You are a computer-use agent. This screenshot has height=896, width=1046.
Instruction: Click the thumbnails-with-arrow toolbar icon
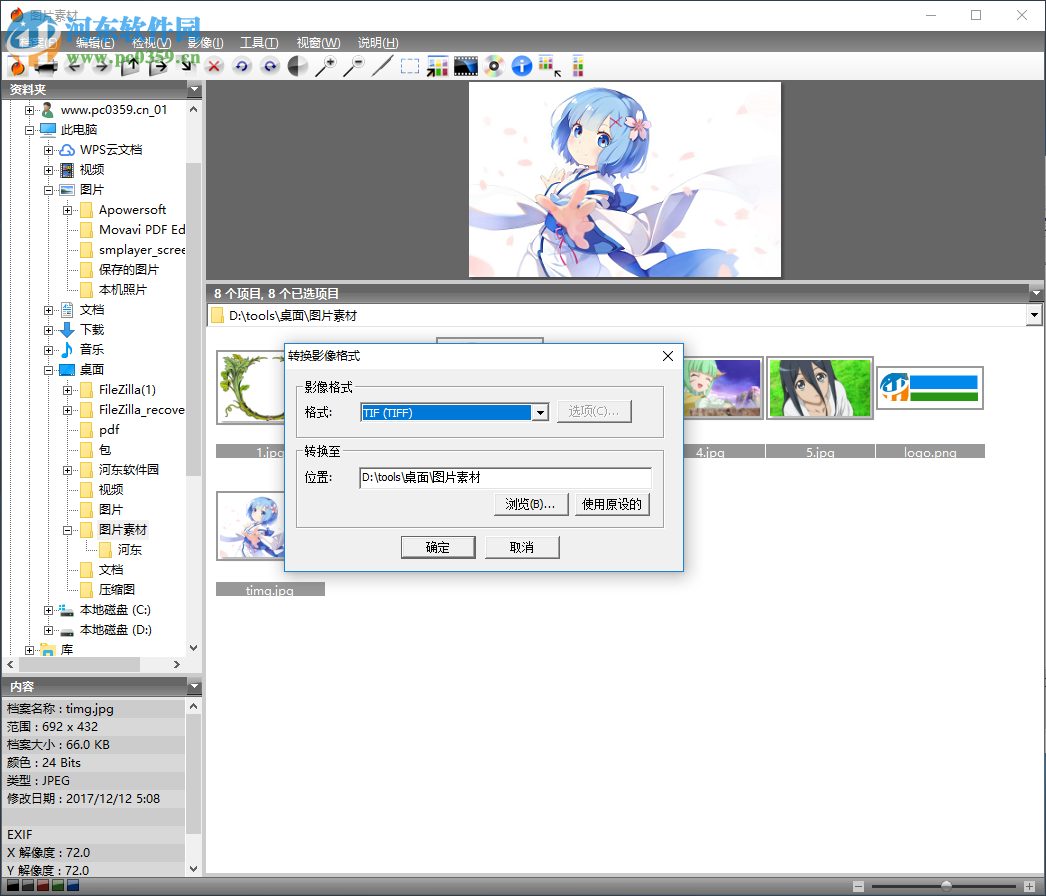(x=438, y=66)
